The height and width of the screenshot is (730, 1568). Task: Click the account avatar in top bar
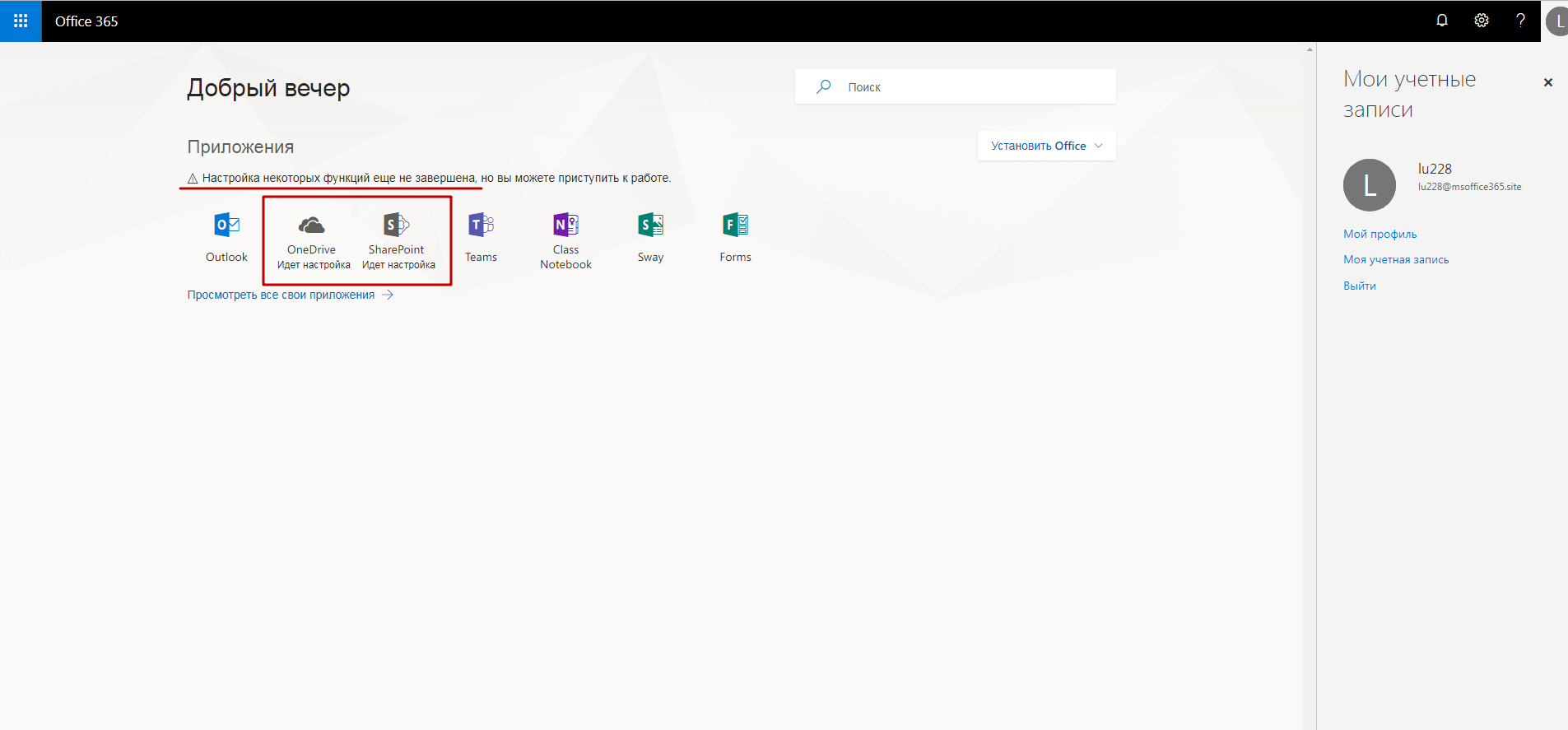pos(1556,21)
